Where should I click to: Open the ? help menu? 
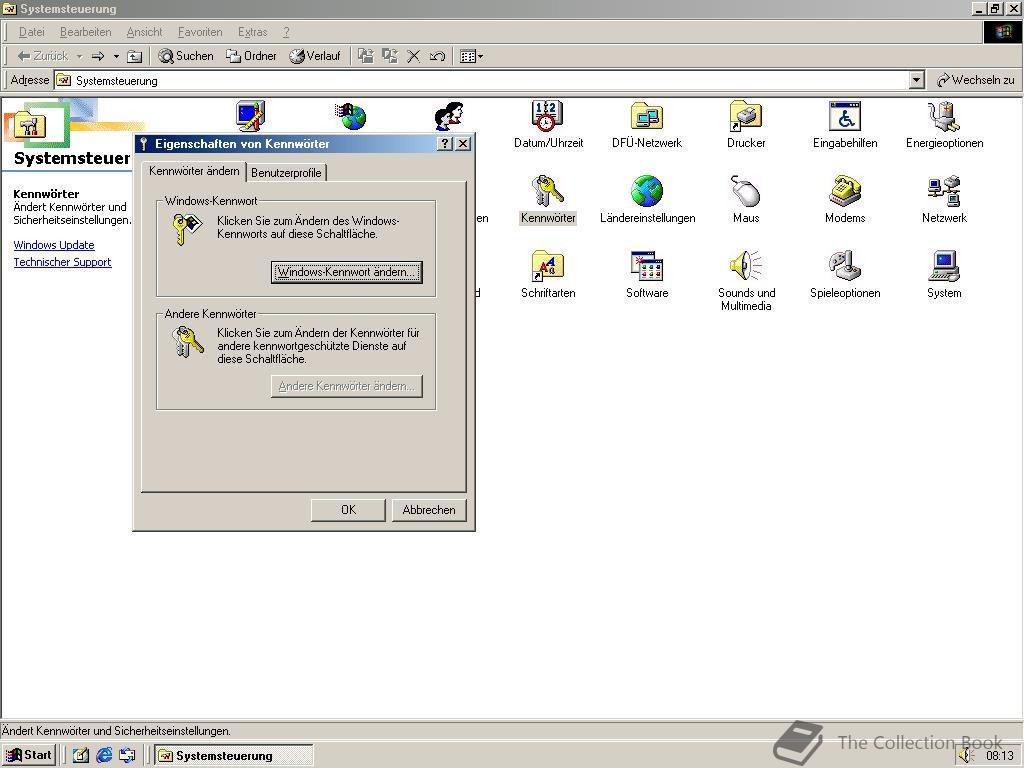(x=286, y=32)
